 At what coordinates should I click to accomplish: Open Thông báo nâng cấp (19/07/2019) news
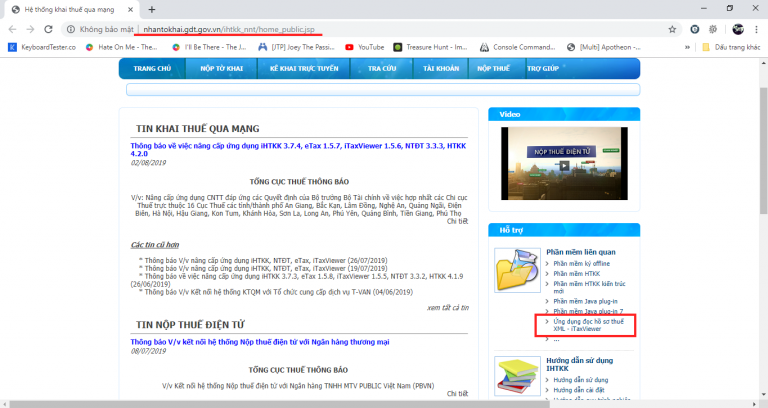click(x=266, y=268)
